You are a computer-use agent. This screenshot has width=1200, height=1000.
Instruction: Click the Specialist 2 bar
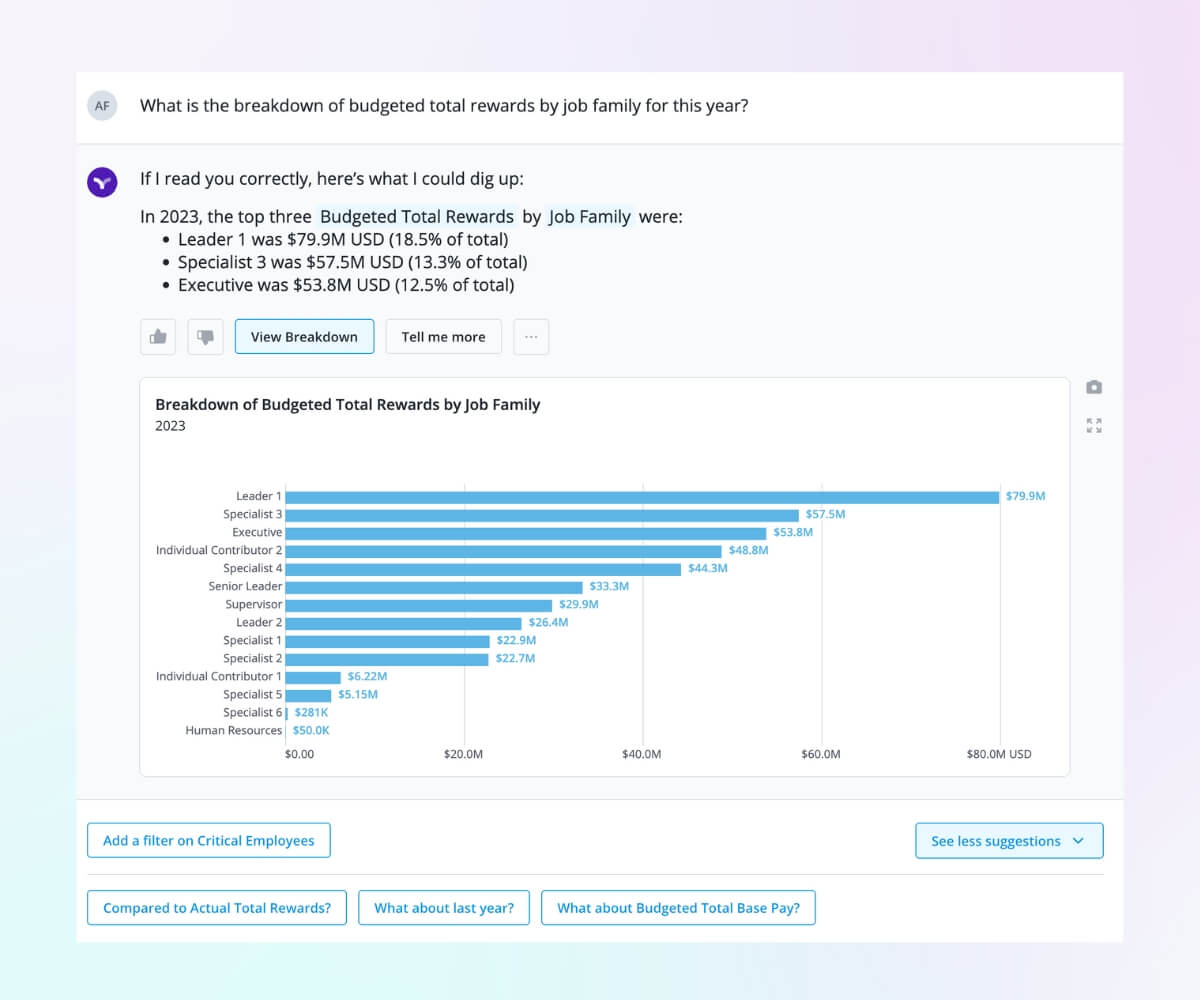(x=387, y=659)
